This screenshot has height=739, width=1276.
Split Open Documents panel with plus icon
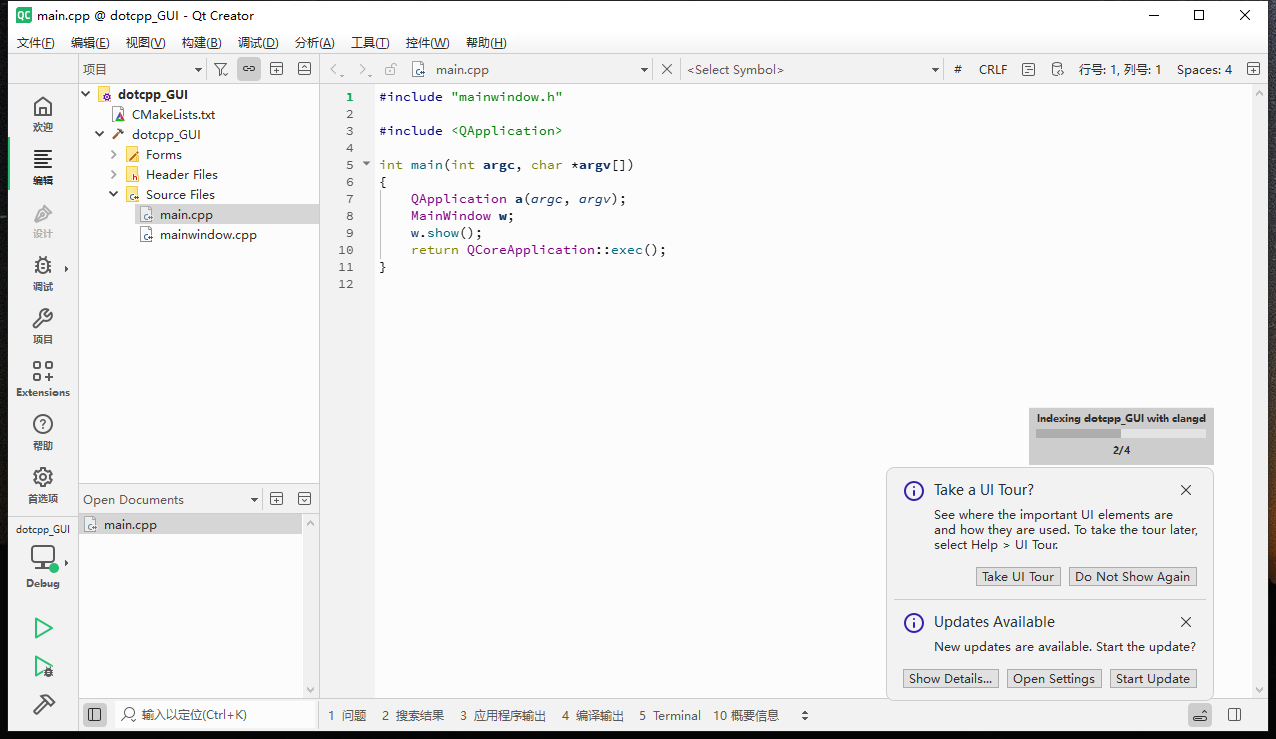pos(277,499)
